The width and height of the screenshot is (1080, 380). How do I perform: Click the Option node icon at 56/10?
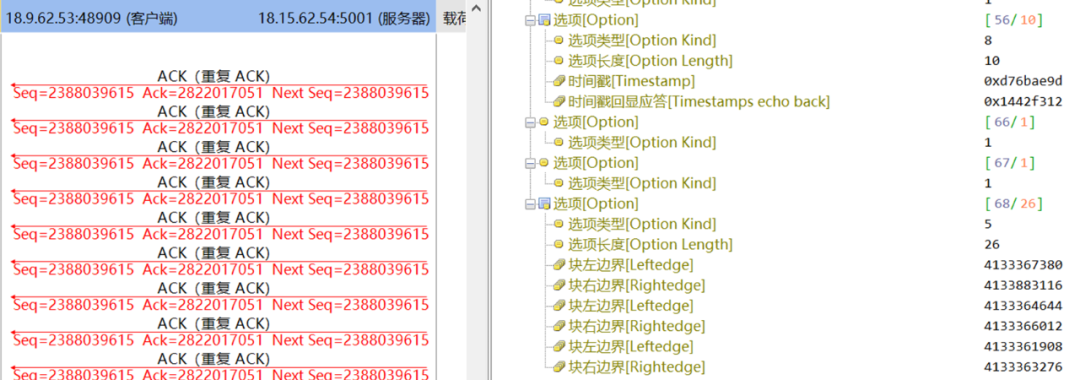pyautogui.click(x=544, y=21)
